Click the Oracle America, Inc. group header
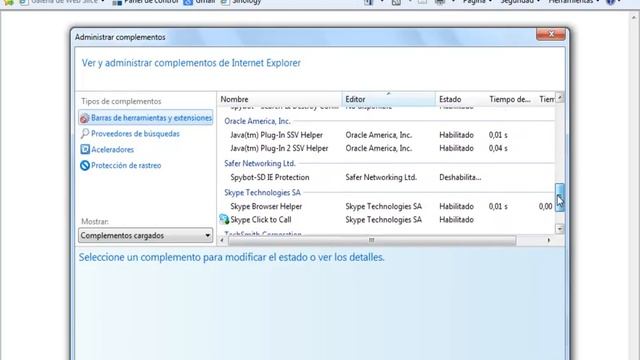 (257, 121)
